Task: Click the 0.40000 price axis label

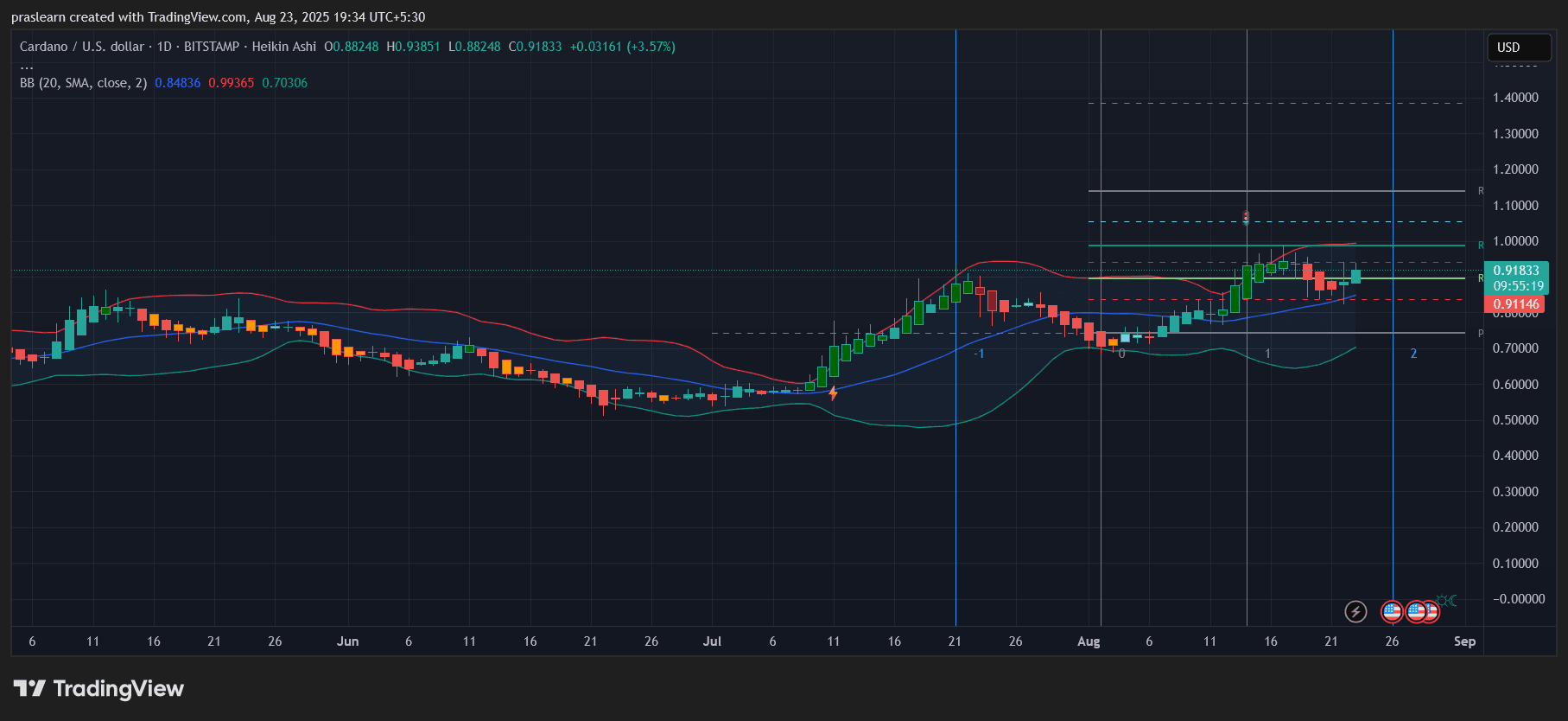Action: [1515, 456]
